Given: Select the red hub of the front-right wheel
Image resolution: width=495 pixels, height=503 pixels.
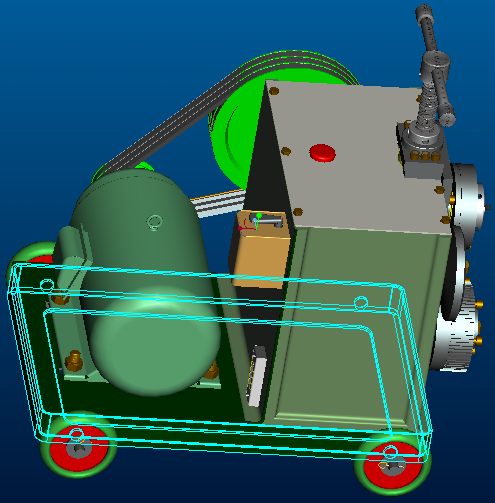Looking at the screenshot, I should coord(392,464).
